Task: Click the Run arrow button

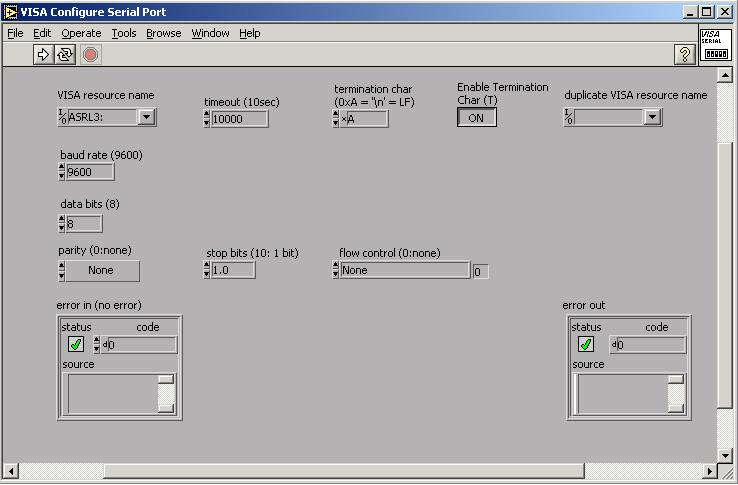Action: (x=43, y=55)
